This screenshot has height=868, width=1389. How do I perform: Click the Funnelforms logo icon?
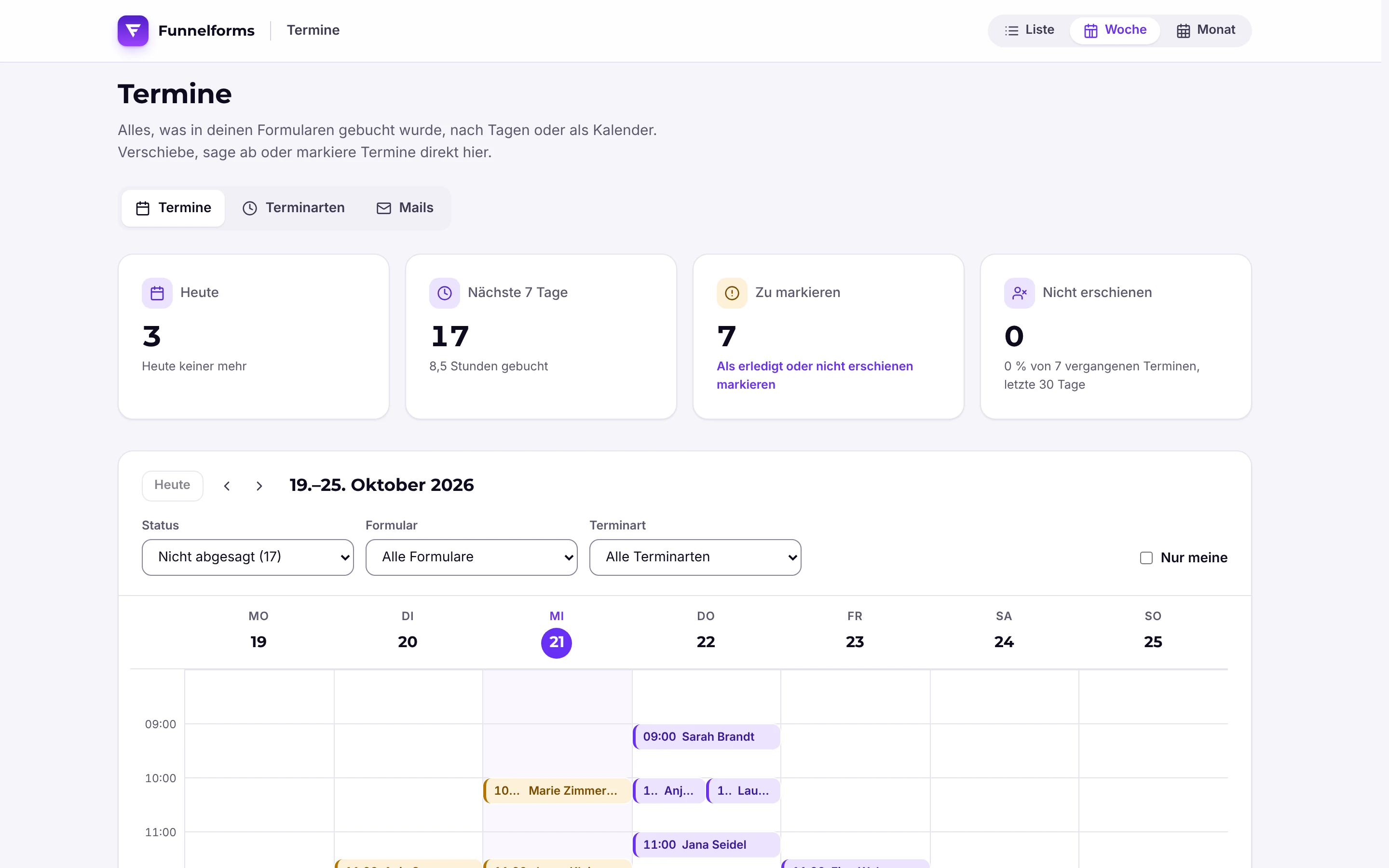133,30
